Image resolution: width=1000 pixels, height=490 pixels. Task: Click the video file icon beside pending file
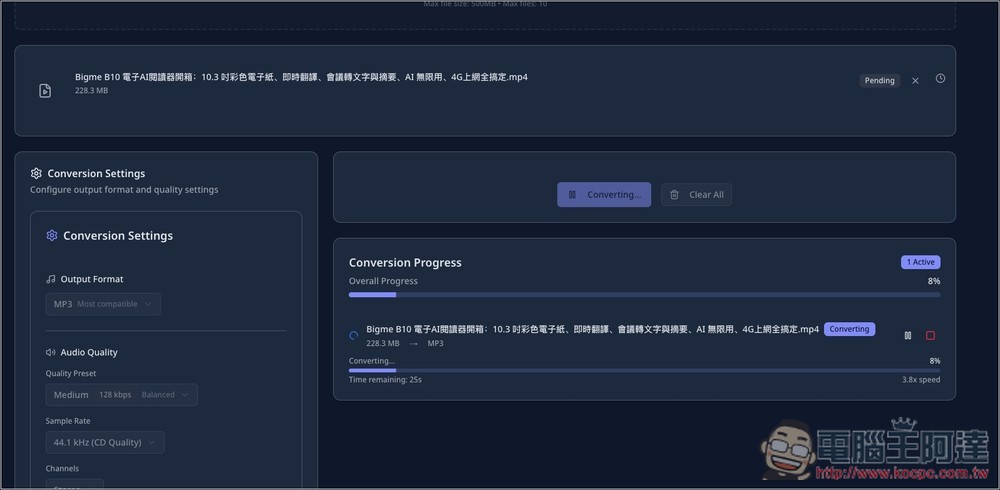click(45, 91)
